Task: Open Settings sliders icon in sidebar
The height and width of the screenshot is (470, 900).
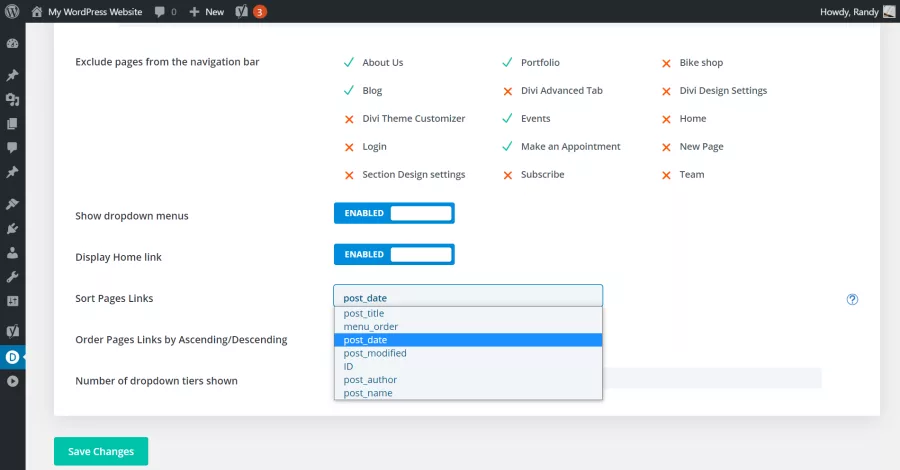Action: click(12, 301)
